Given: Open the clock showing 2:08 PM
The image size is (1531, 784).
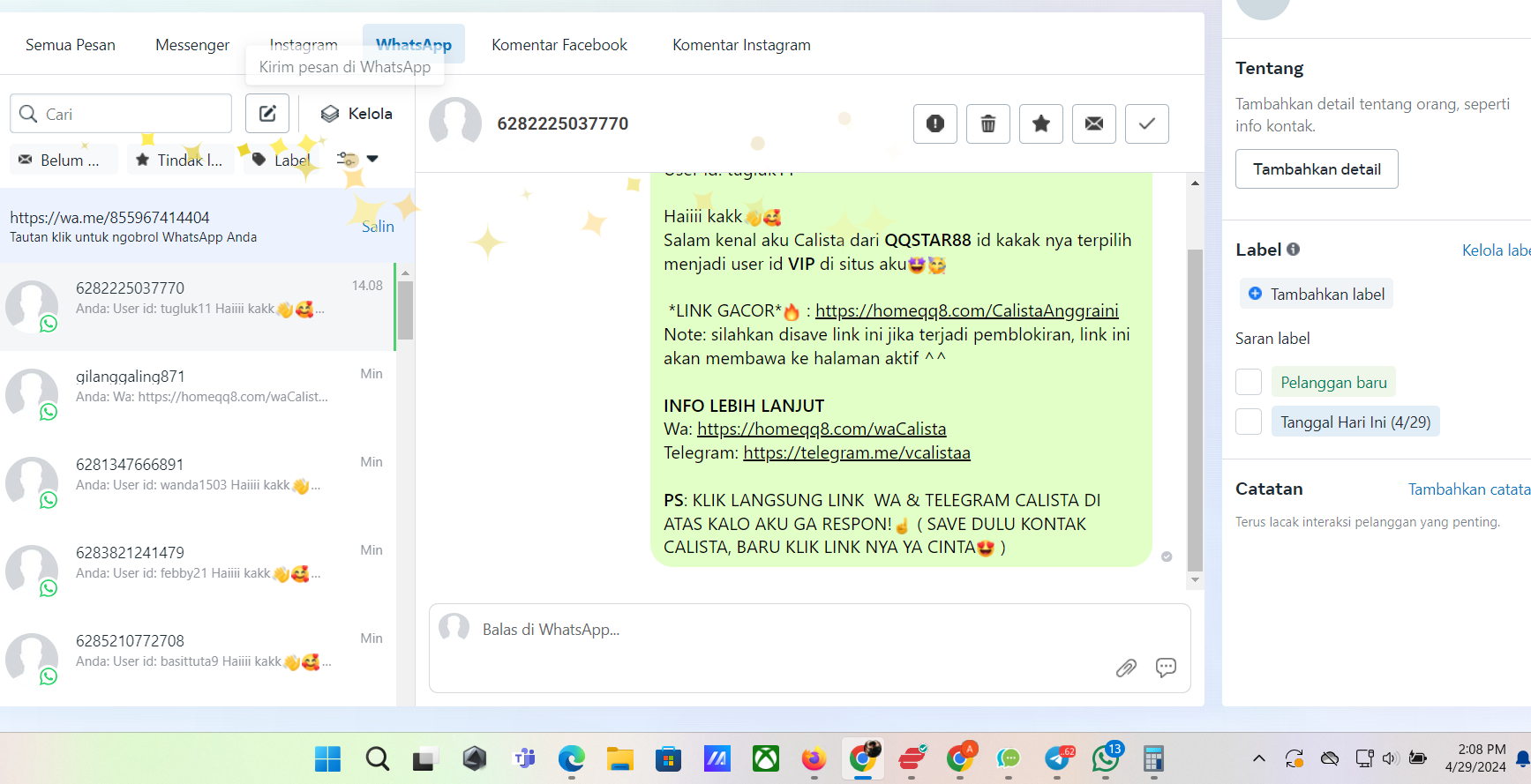Looking at the screenshot, I should pos(1475,758).
